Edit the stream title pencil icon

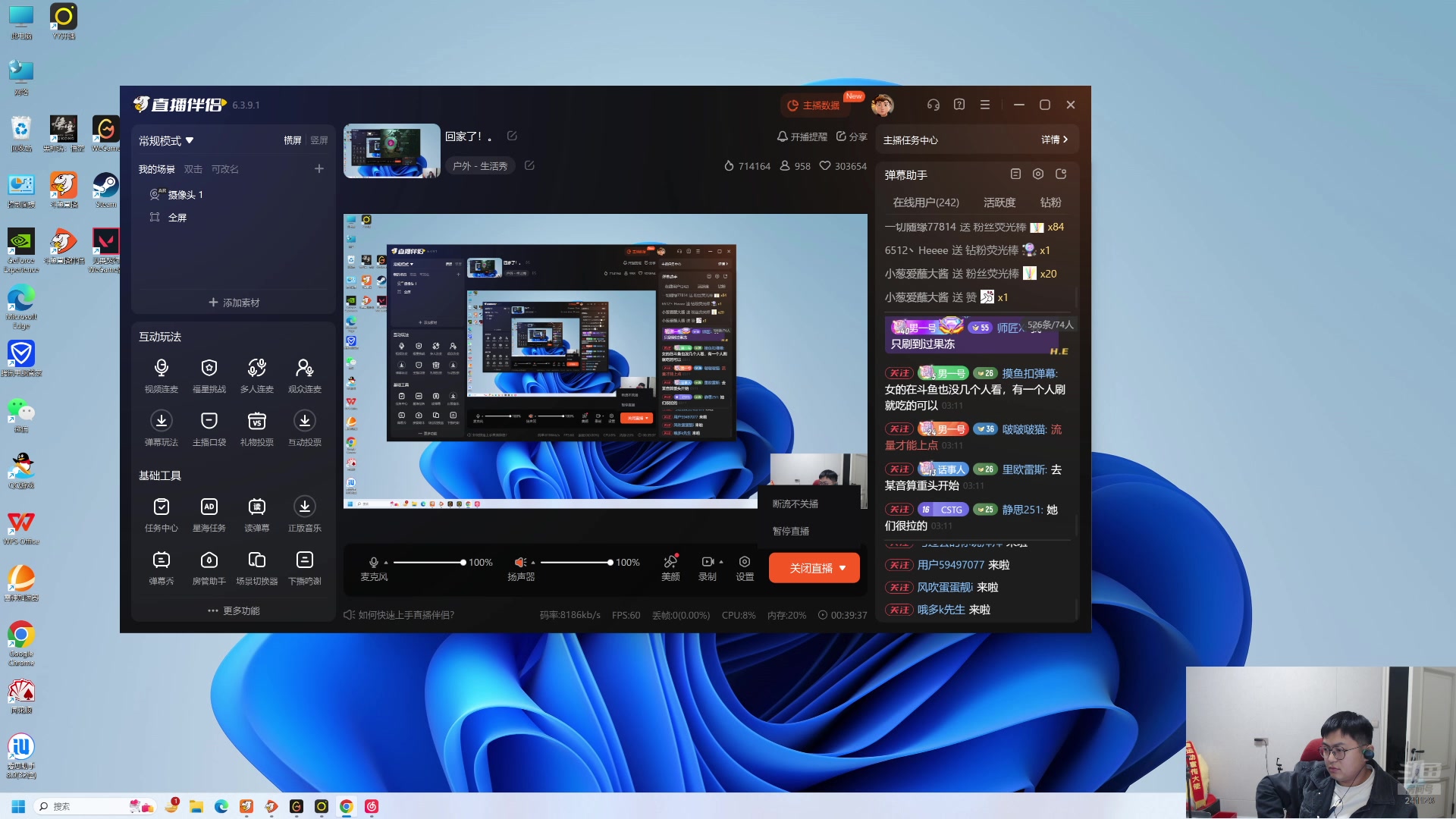click(x=512, y=136)
